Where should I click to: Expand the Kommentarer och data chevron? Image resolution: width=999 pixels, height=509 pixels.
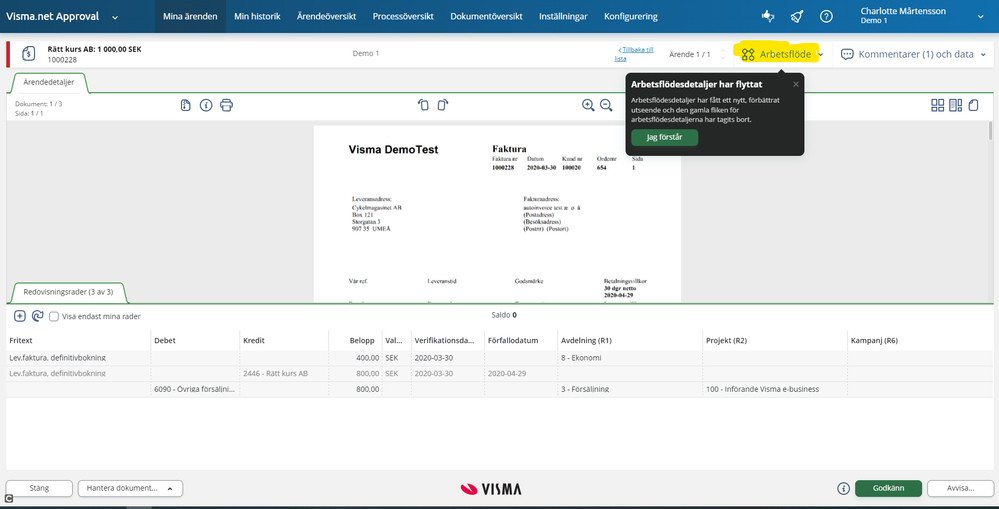tap(983, 55)
